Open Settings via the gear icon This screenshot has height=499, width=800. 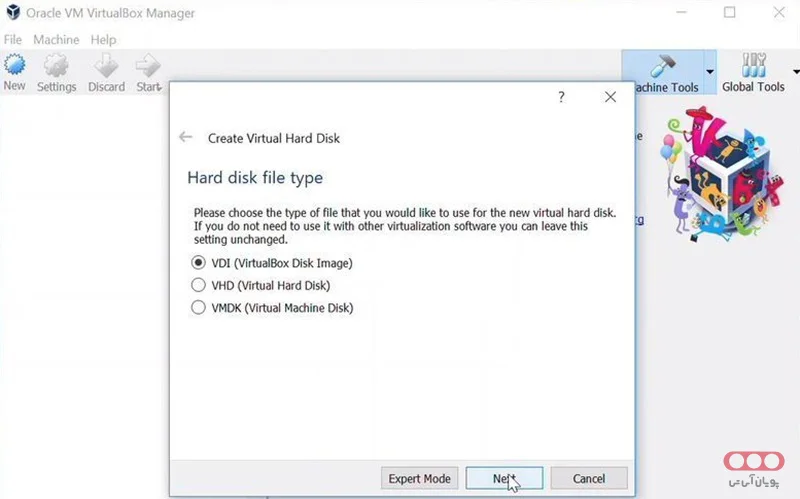coord(56,66)
